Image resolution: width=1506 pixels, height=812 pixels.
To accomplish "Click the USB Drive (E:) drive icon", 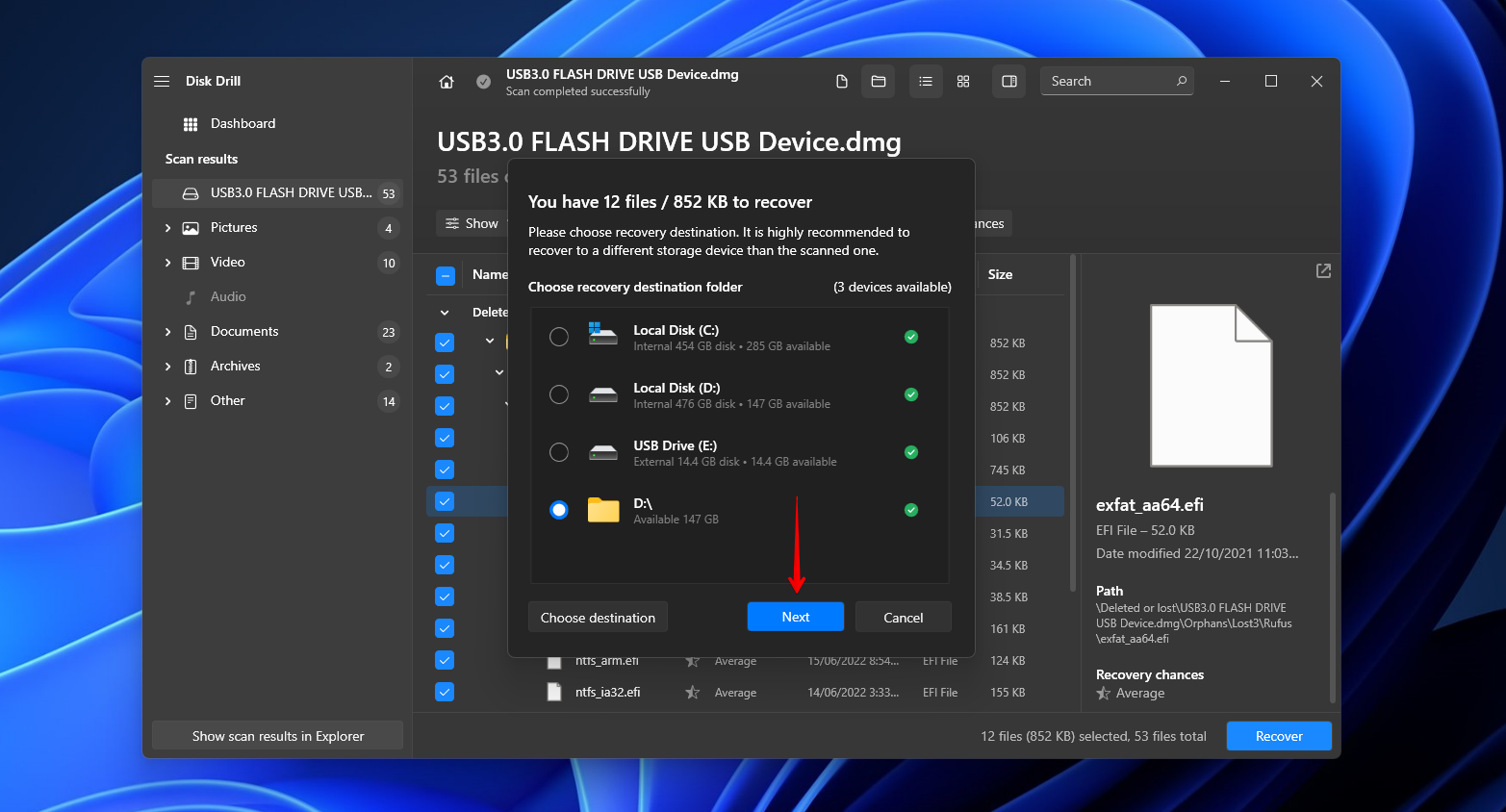I will (x=603, y=452).
